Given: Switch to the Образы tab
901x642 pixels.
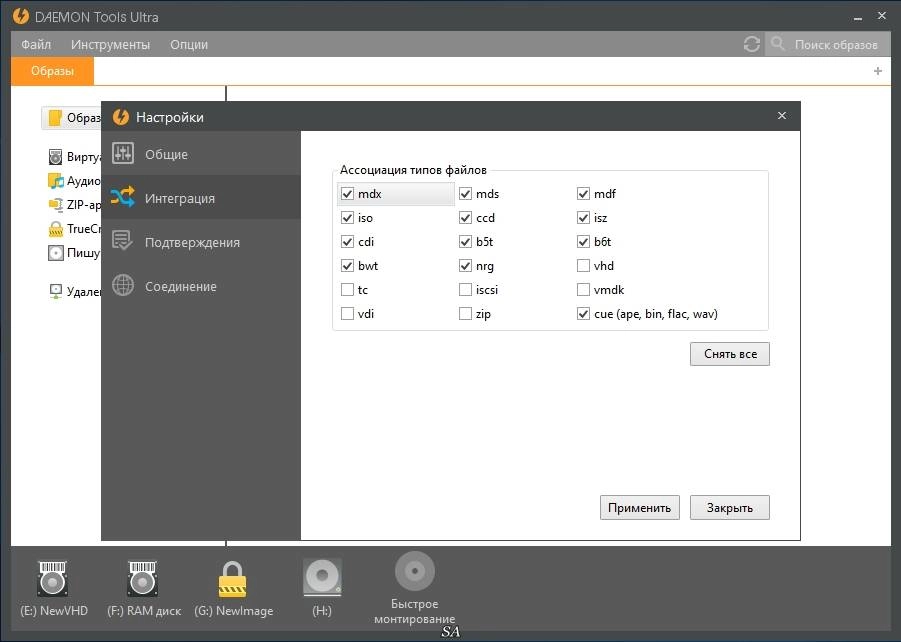Looking at the screenshot, I should tap(52, 71).
